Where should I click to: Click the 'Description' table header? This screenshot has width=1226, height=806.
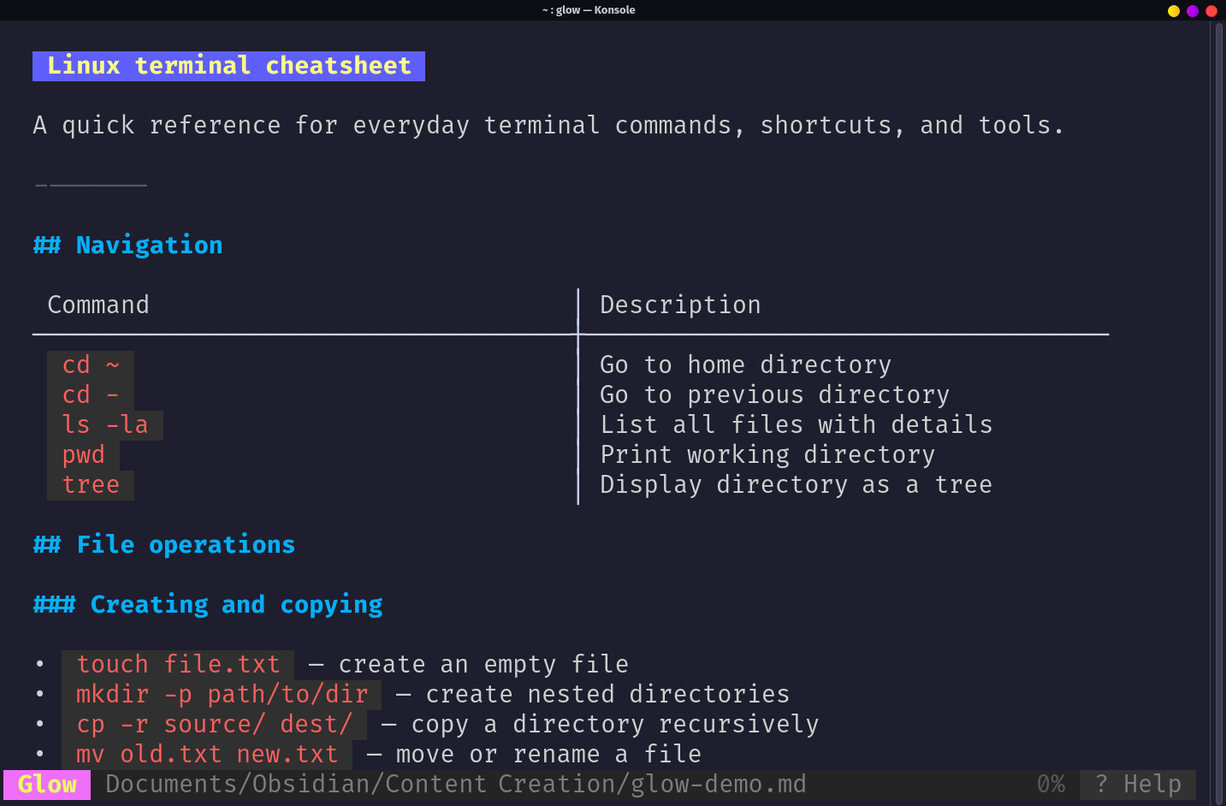[x=680, y=305]
